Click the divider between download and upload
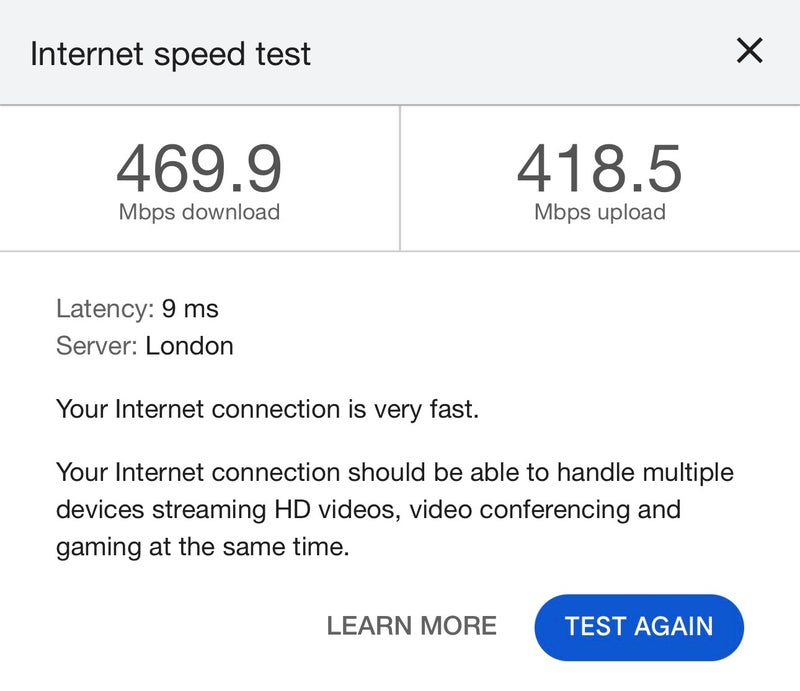 (x=400, y=178)
